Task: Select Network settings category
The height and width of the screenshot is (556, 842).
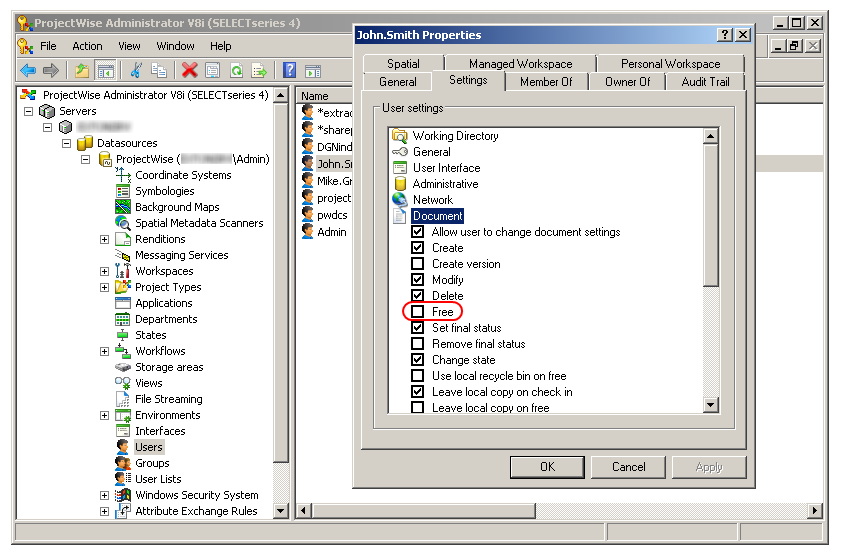Action: [x=433, y=200]
